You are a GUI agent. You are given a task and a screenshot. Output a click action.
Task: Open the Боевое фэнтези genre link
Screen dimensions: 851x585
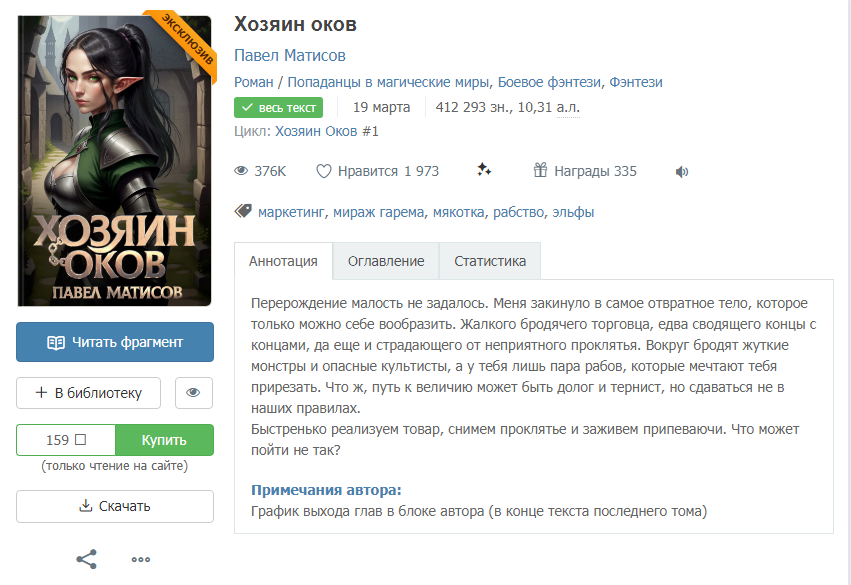549,82
